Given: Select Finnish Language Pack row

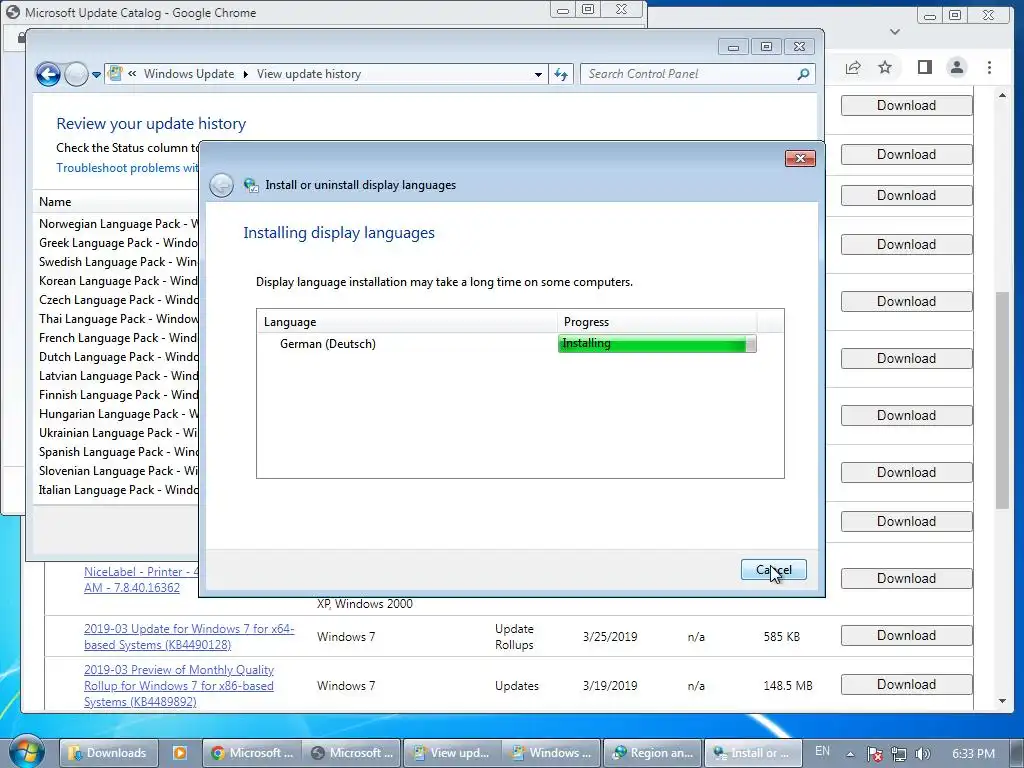Looking at the screenshot, I should (x=118, y=394).
